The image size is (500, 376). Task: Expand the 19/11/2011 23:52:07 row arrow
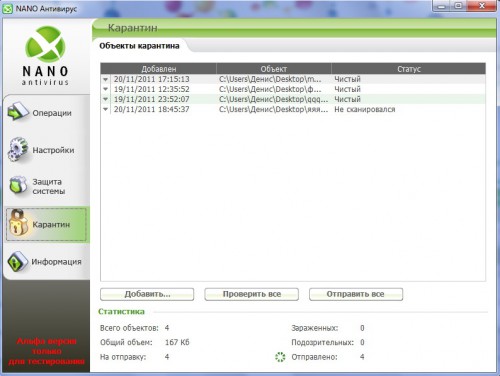pos(105,99)
